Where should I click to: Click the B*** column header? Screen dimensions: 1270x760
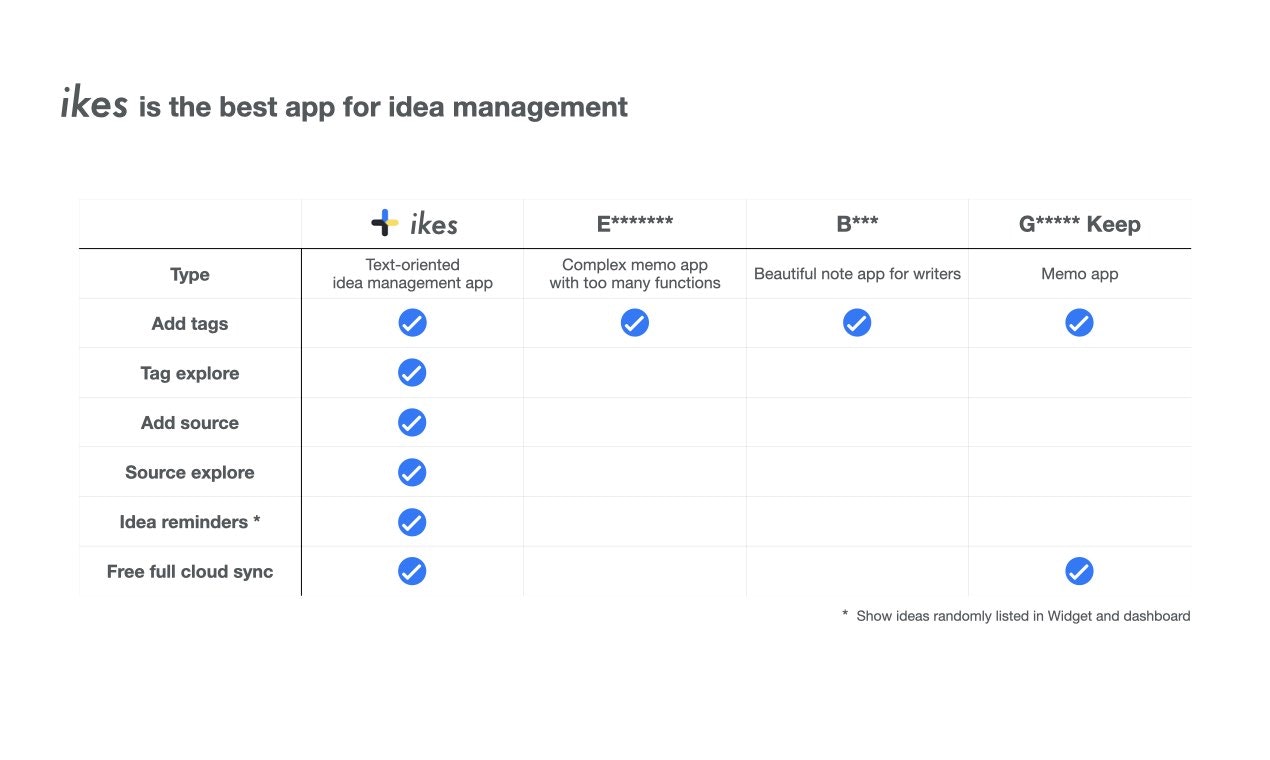coord(857,224)
